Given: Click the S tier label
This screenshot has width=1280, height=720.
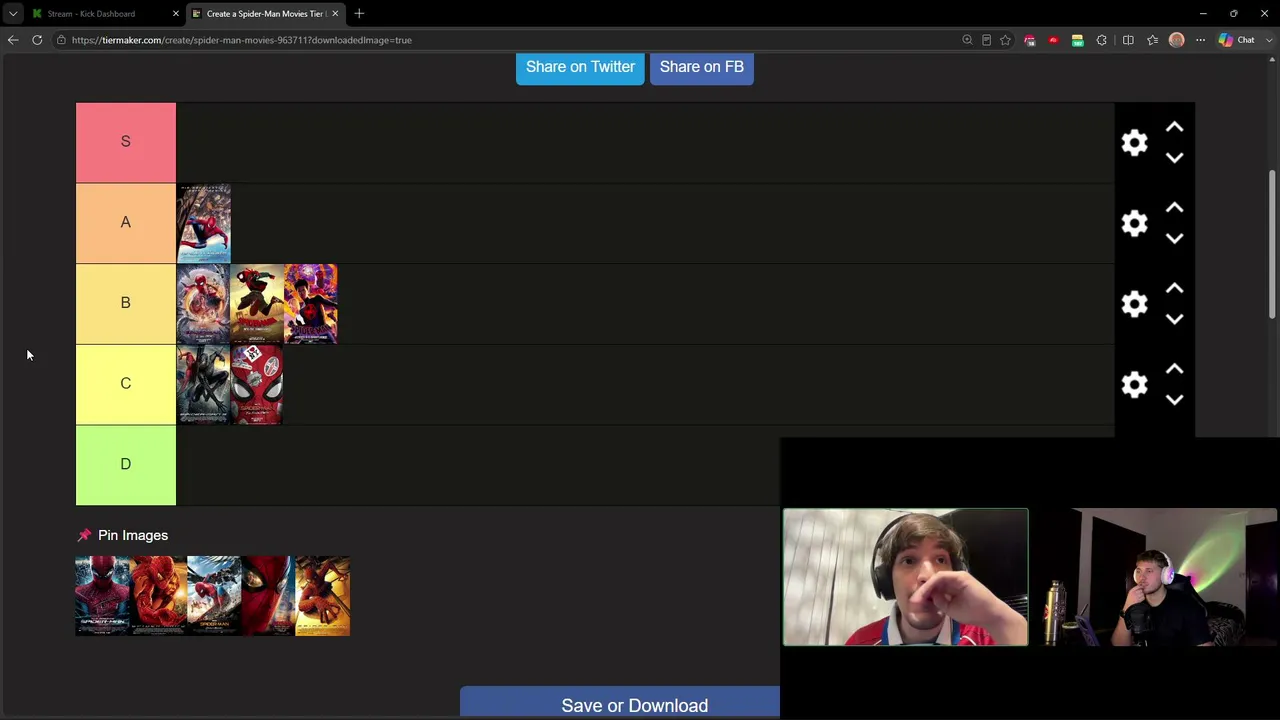Looking at the screenshot, I should click(126, 142).
